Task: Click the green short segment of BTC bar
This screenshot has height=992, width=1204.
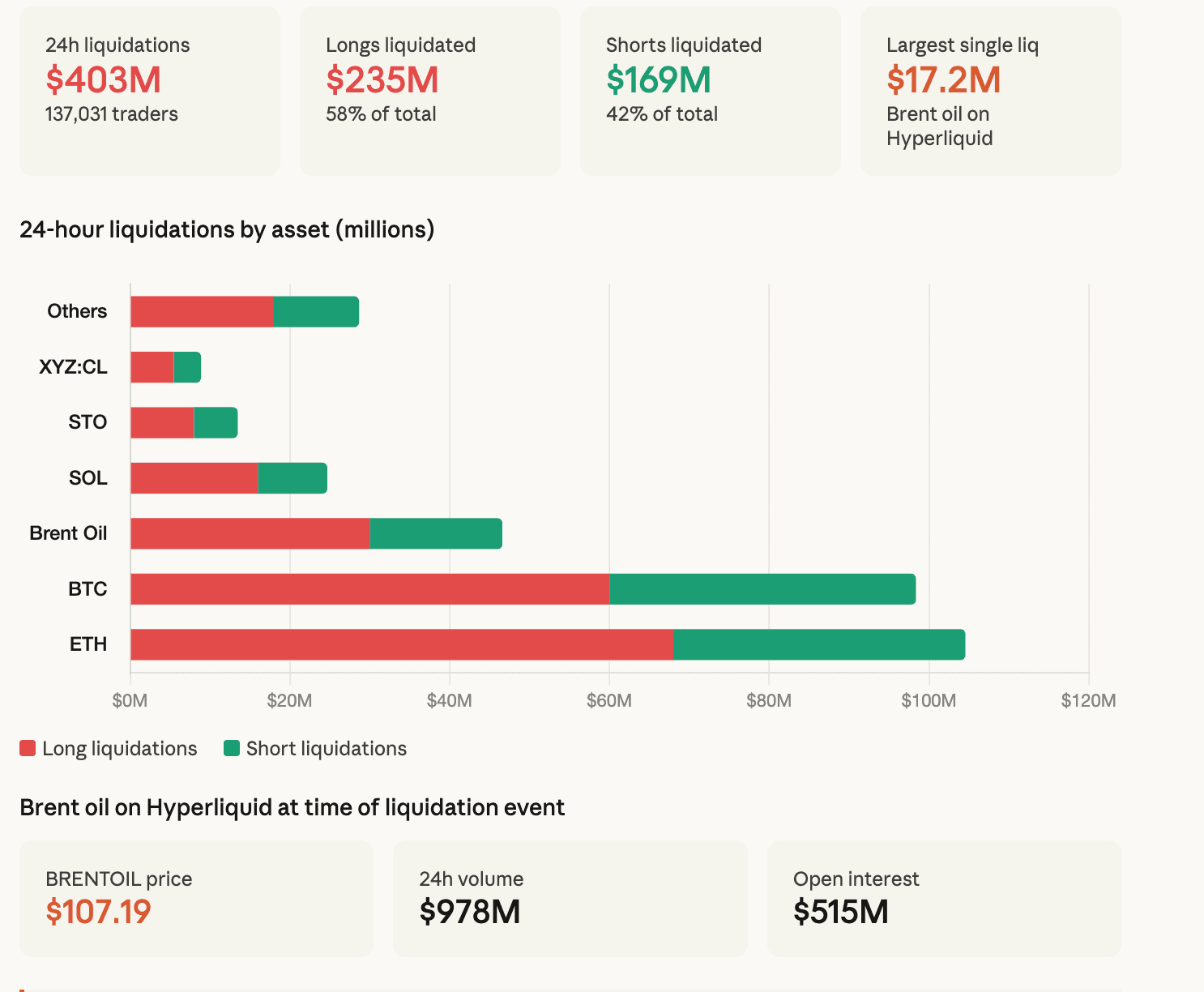Action: tap(762, 589)
